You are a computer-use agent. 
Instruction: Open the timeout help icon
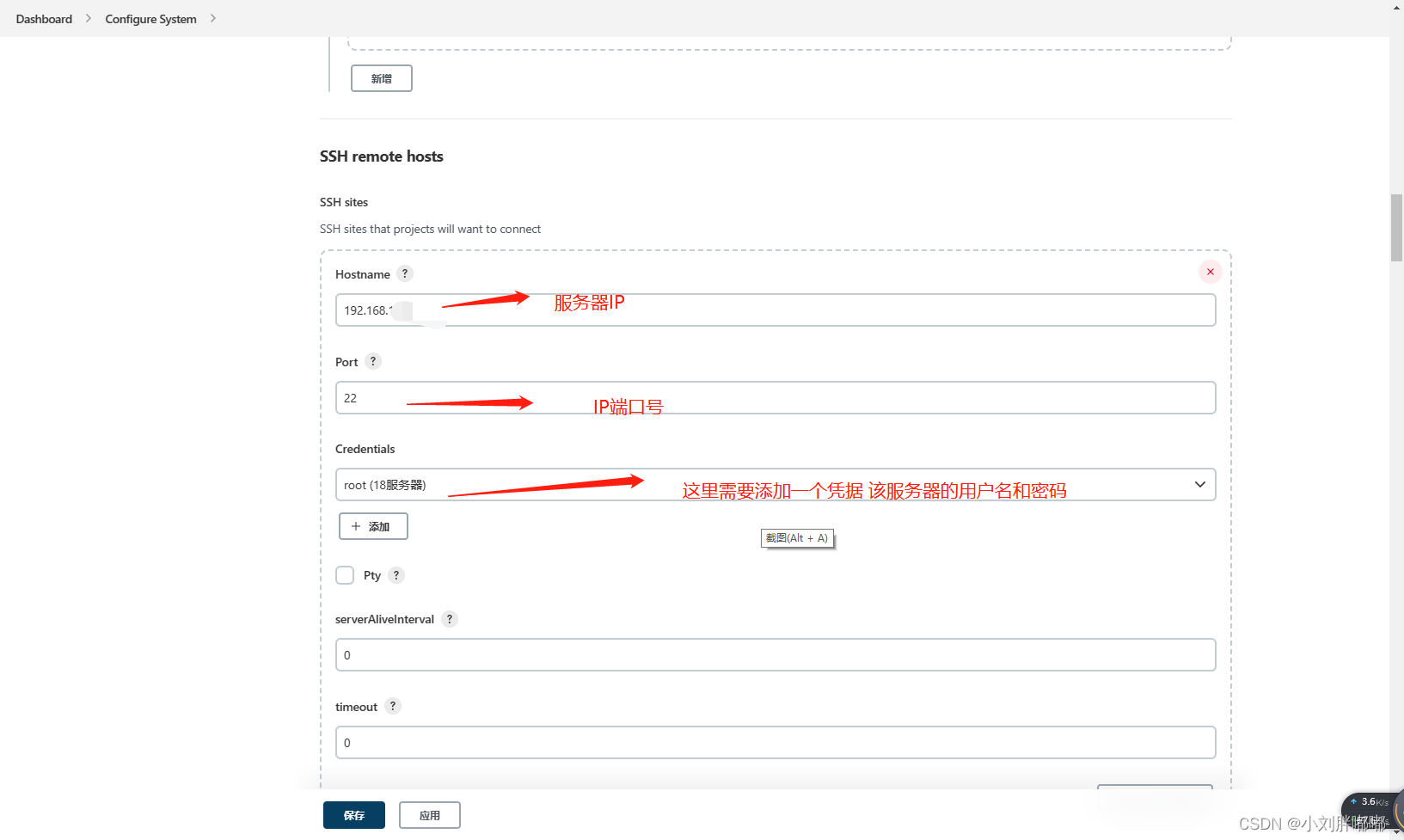[x=393, y=706]
